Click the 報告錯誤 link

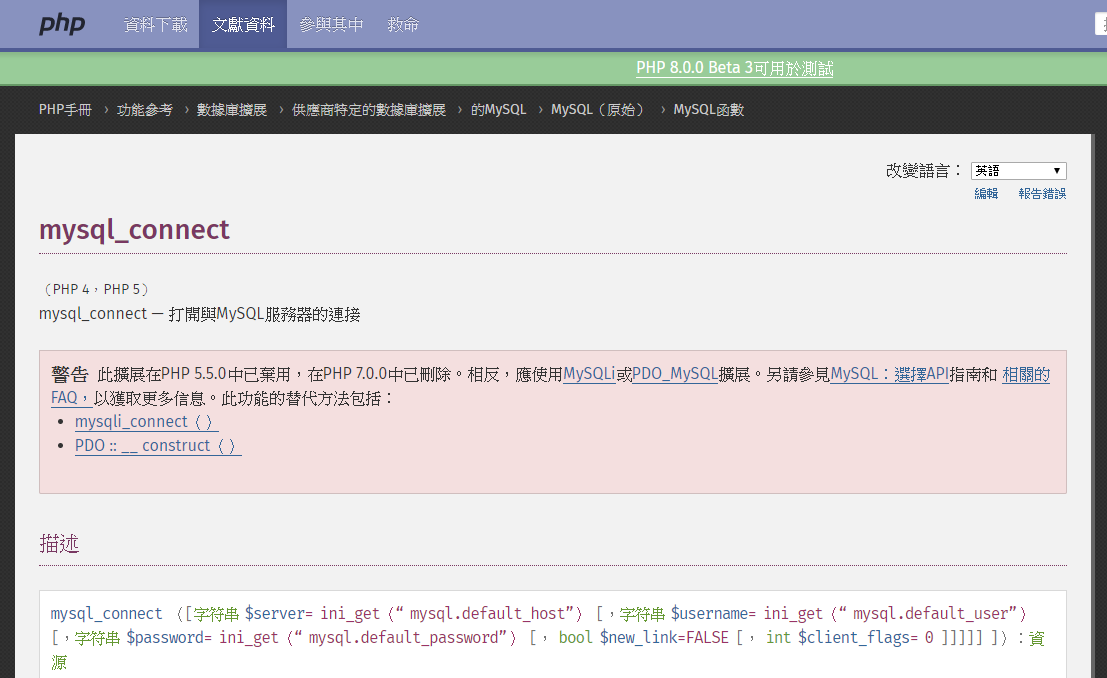(x=1042, y=194)
